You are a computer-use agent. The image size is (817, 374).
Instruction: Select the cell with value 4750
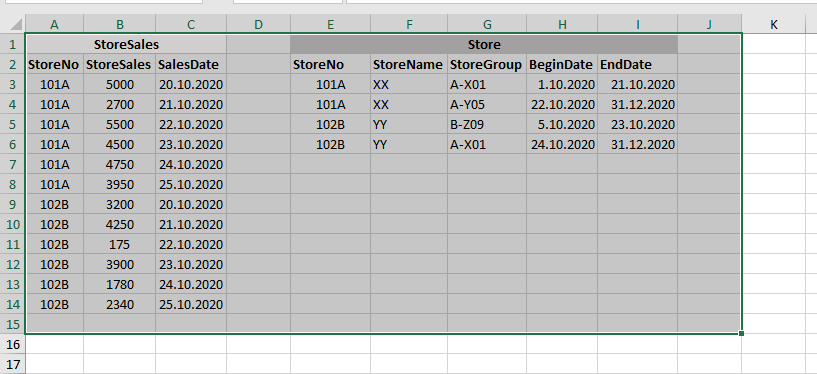(119, 164)
